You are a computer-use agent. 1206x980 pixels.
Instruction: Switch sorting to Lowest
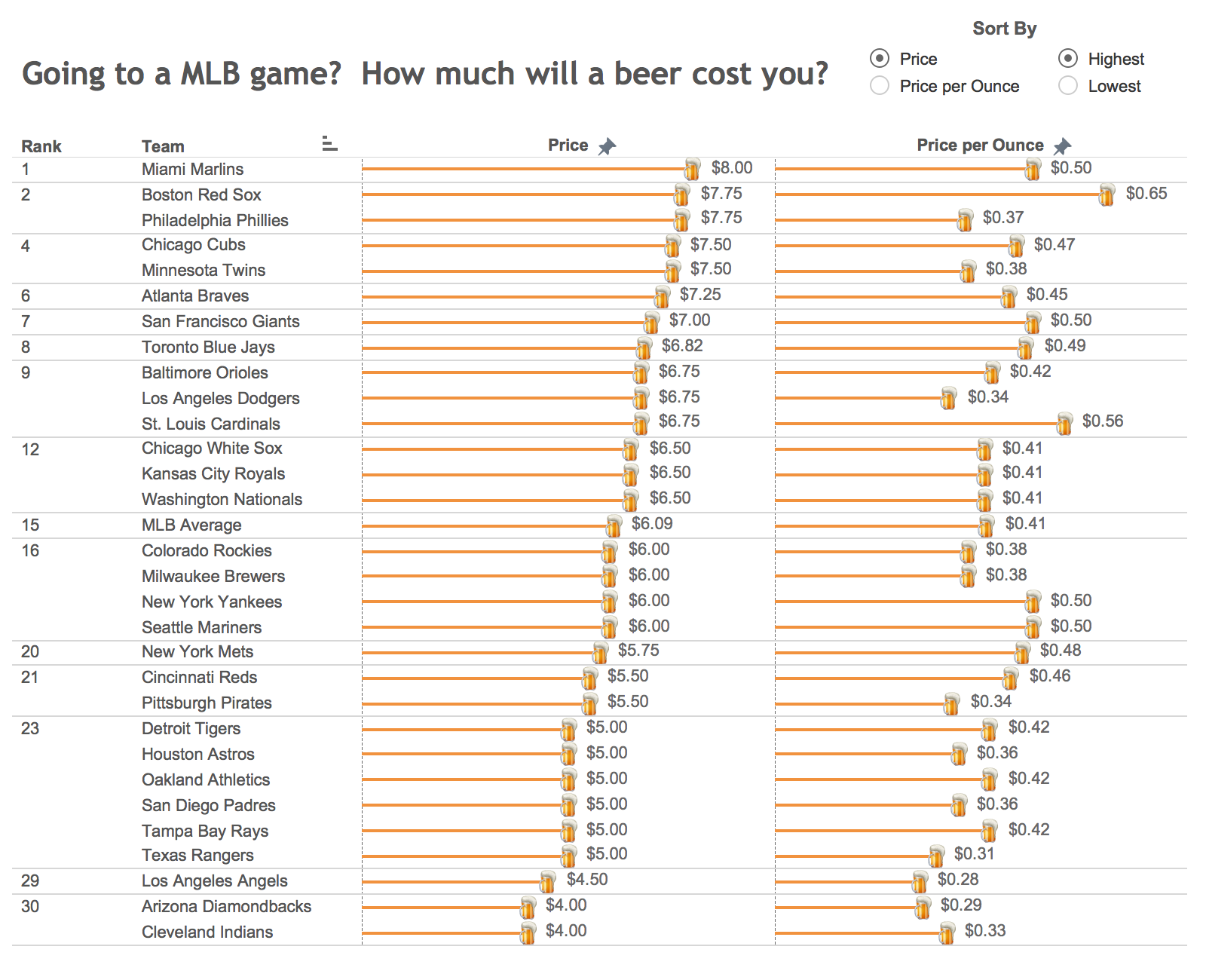point(1067,86)
